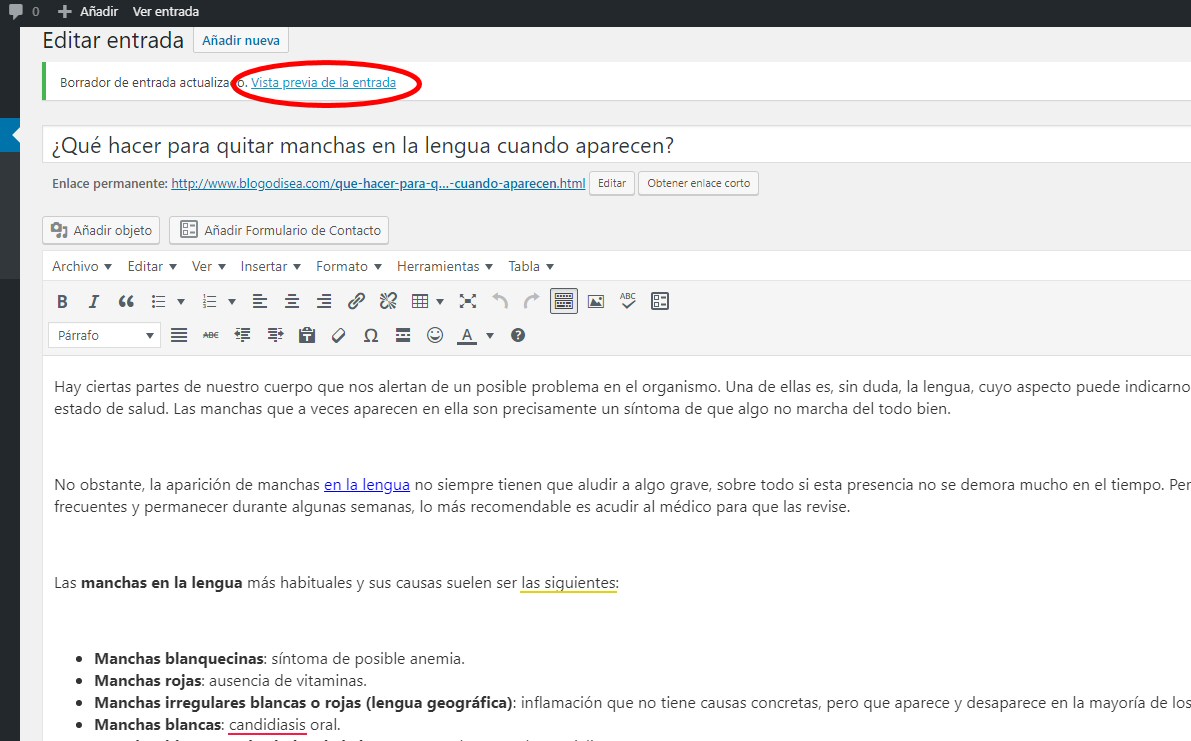Open the emoticons smiley picker

pos(435,336)
